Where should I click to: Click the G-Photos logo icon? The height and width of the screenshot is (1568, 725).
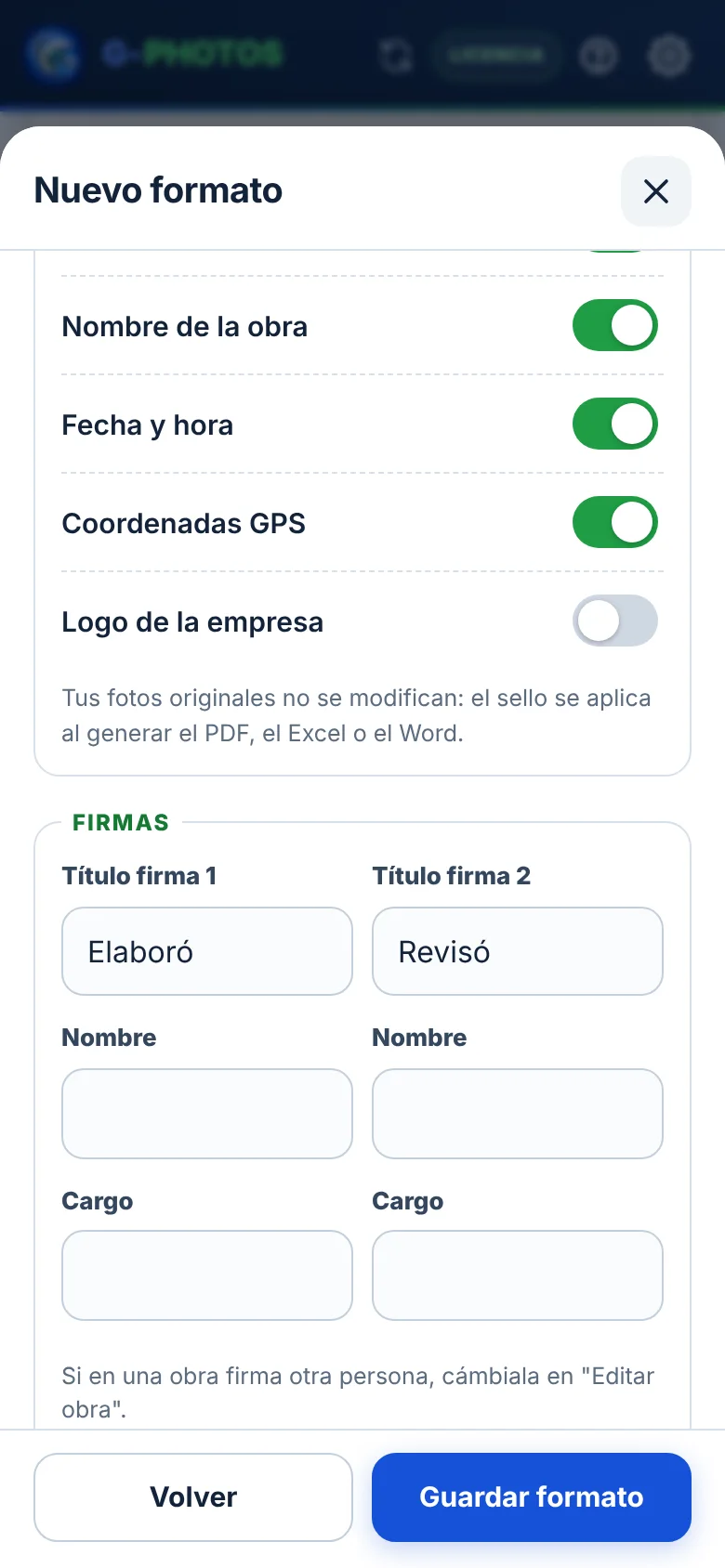tap(53, 55)
